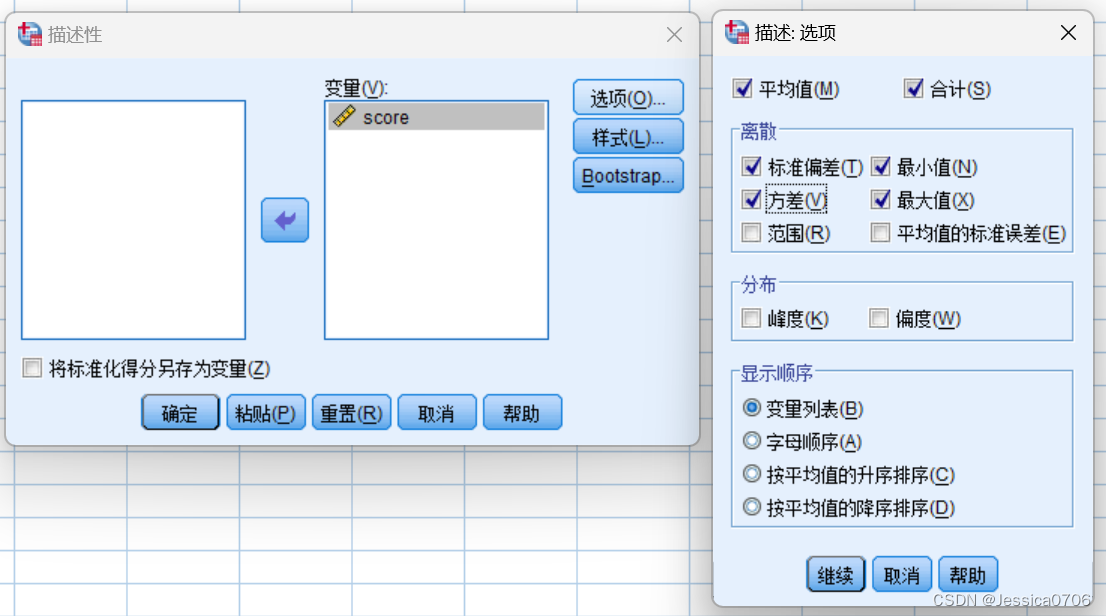Click the blue arrow move-variable button
Screen dimensions: 1106x616
285,220
